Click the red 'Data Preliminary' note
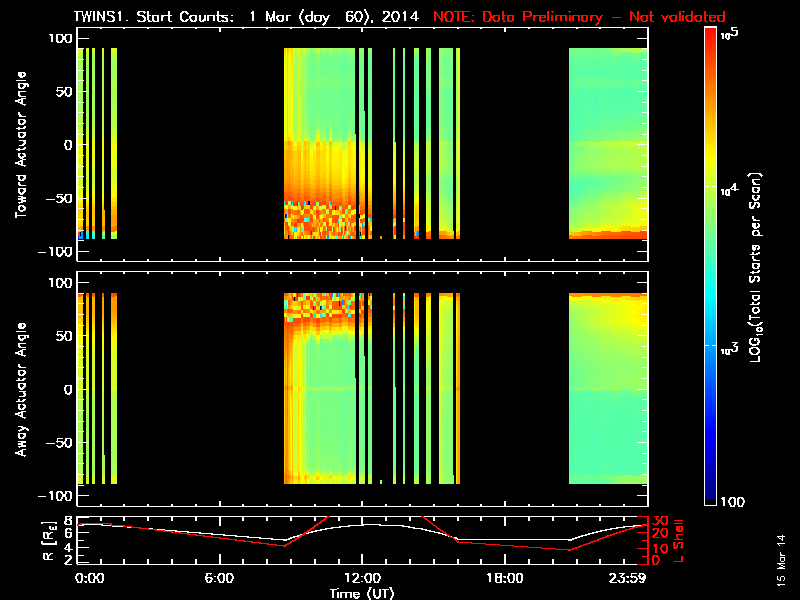The image size is (800, 600). pyautogui.click(x=579, y=17)
